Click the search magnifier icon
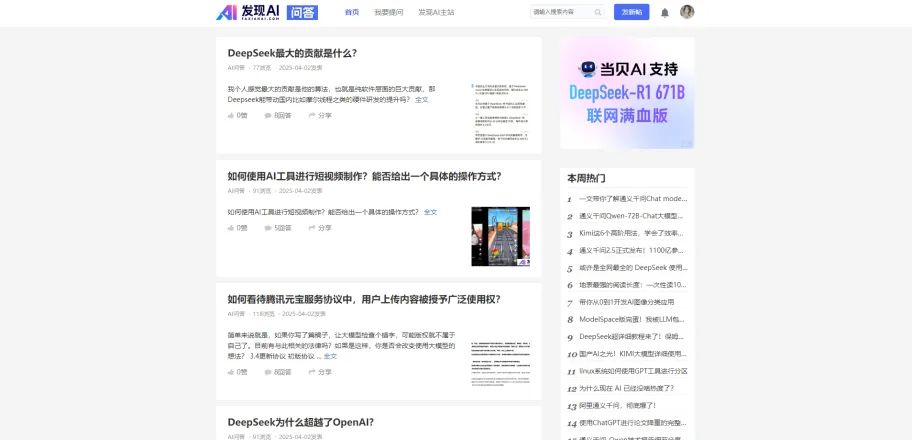The image size is (912, 440). (x=598, y=12)
